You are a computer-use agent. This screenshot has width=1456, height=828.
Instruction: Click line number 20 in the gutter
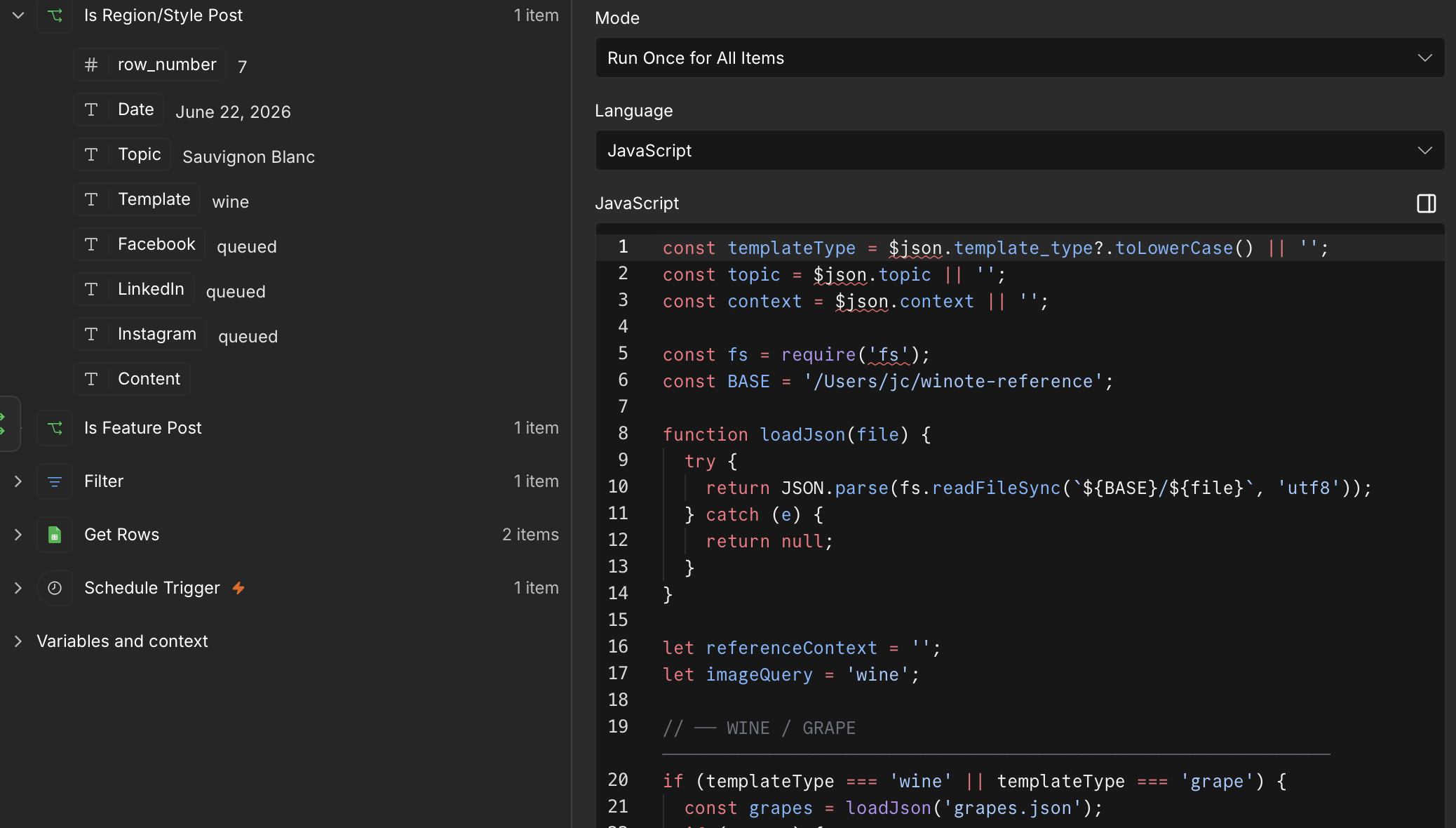click(618, 780)
